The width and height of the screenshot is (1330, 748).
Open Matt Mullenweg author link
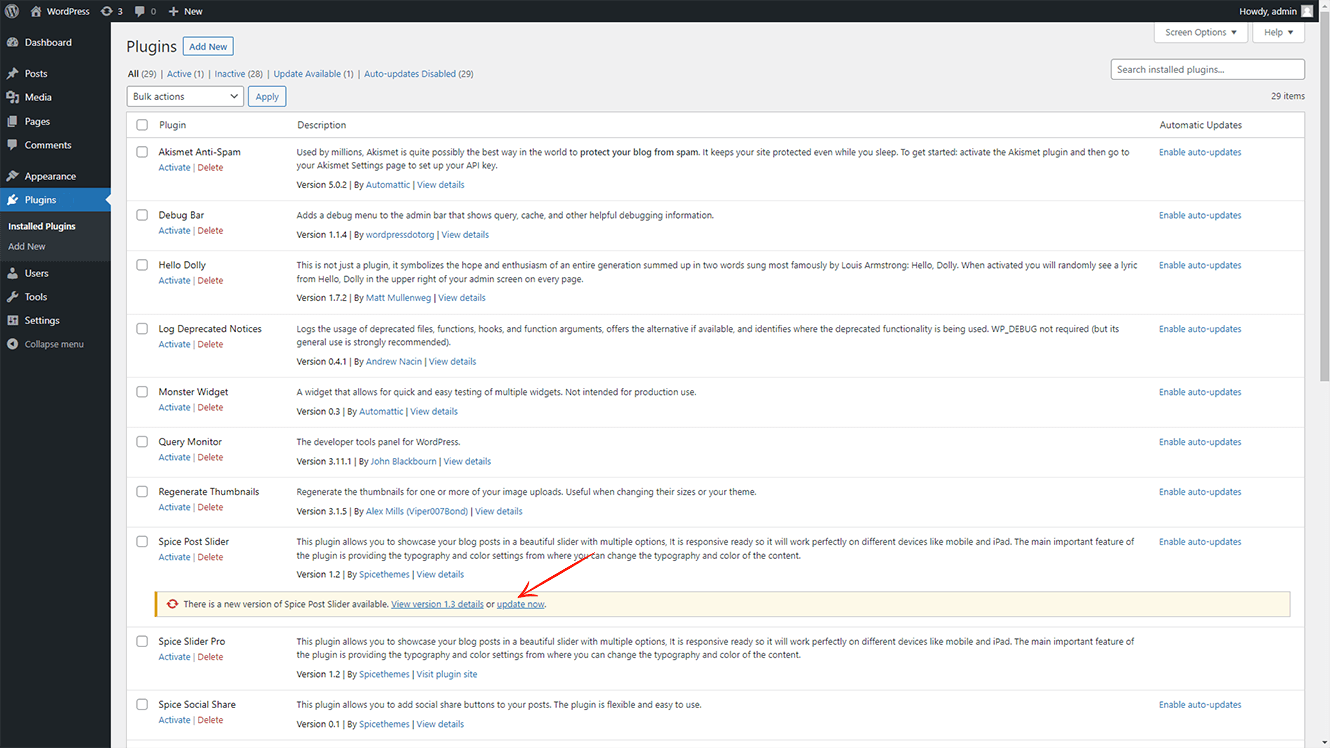[397, 298]
